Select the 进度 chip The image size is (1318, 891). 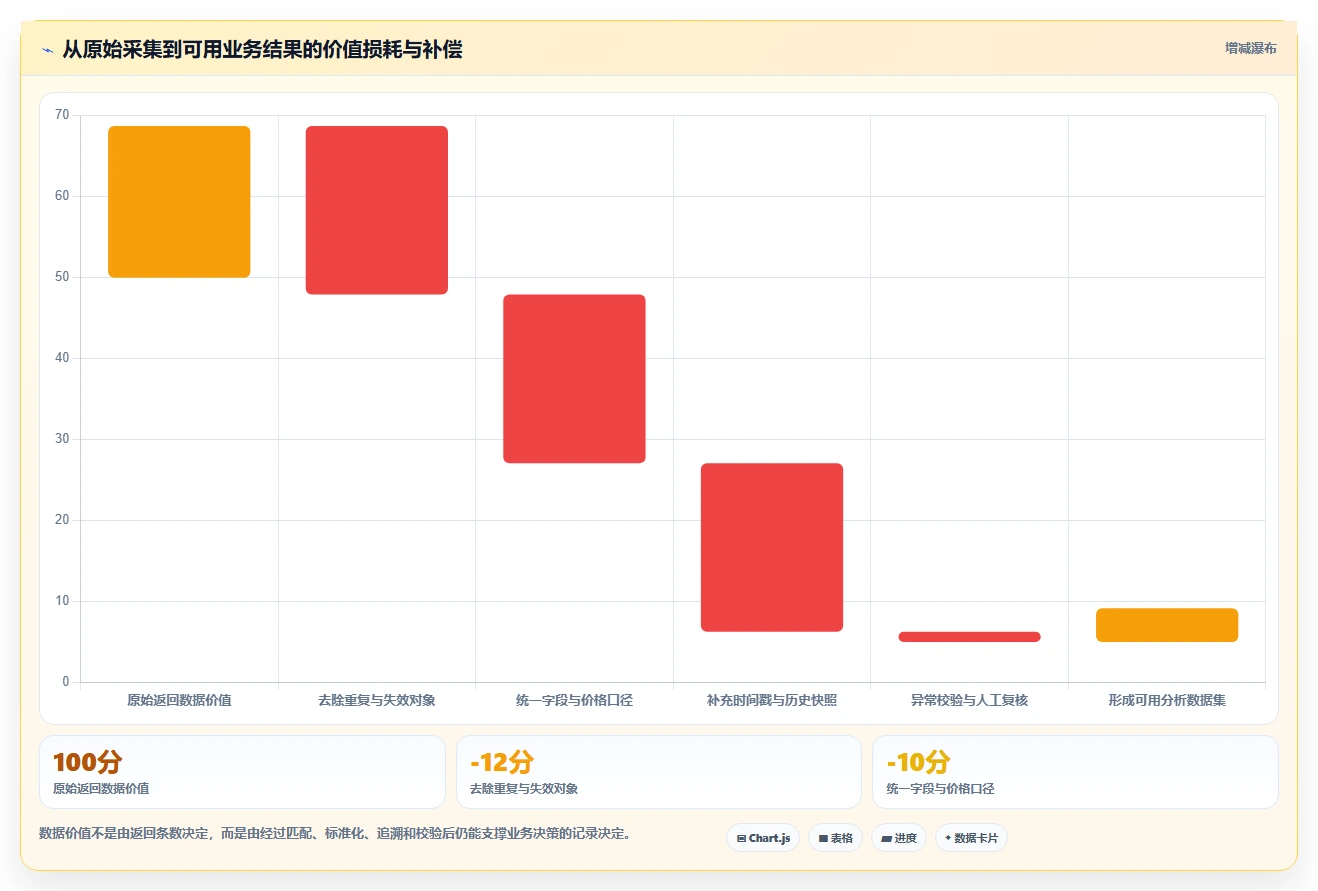(x=899, y=838)
